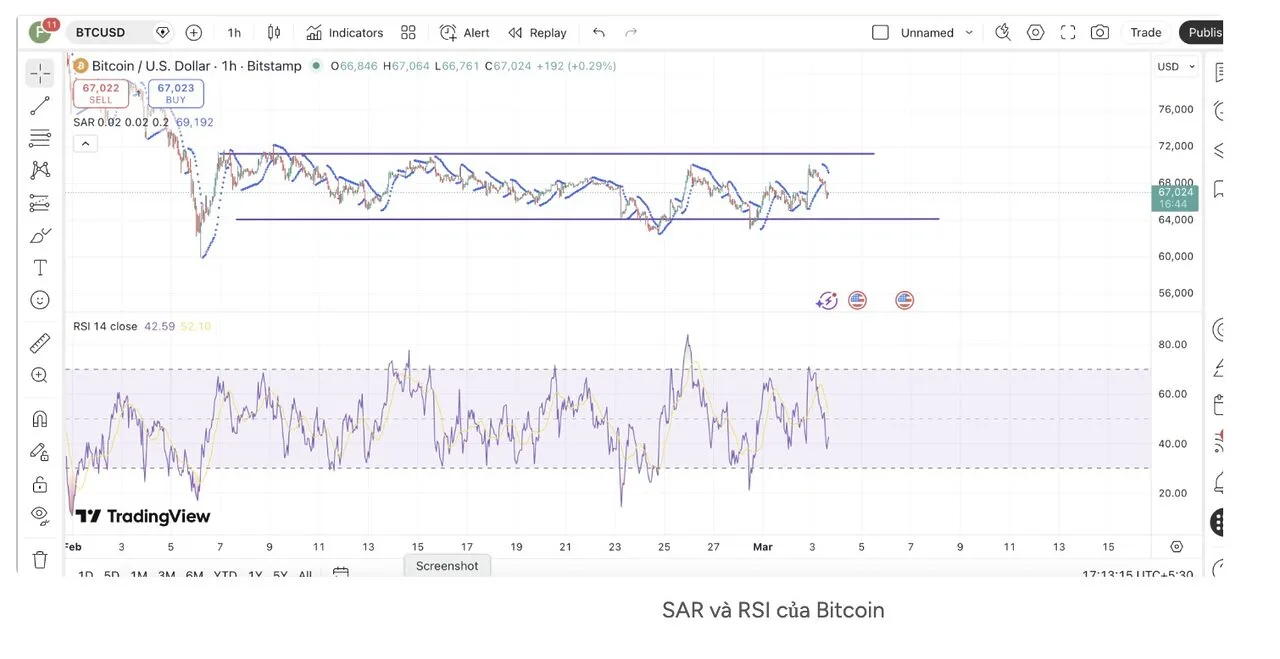The height and width of the screenshot is (659, 1280).
Task: Activate the Zoom In tool
Action: point(39,375)
